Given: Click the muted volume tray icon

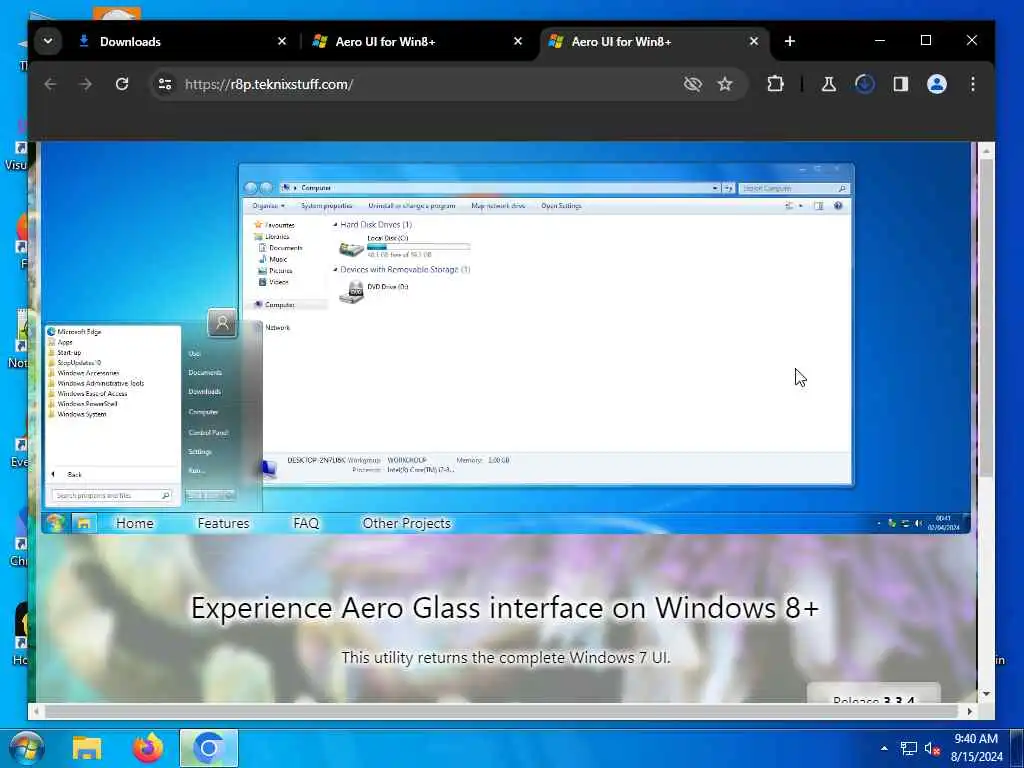Looking at the screenshot, I should coord(931,748).
